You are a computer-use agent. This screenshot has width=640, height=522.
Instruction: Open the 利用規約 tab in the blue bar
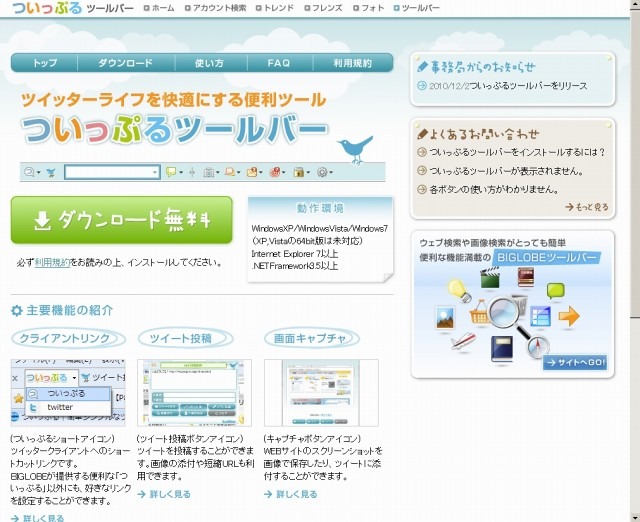[353, 63]
